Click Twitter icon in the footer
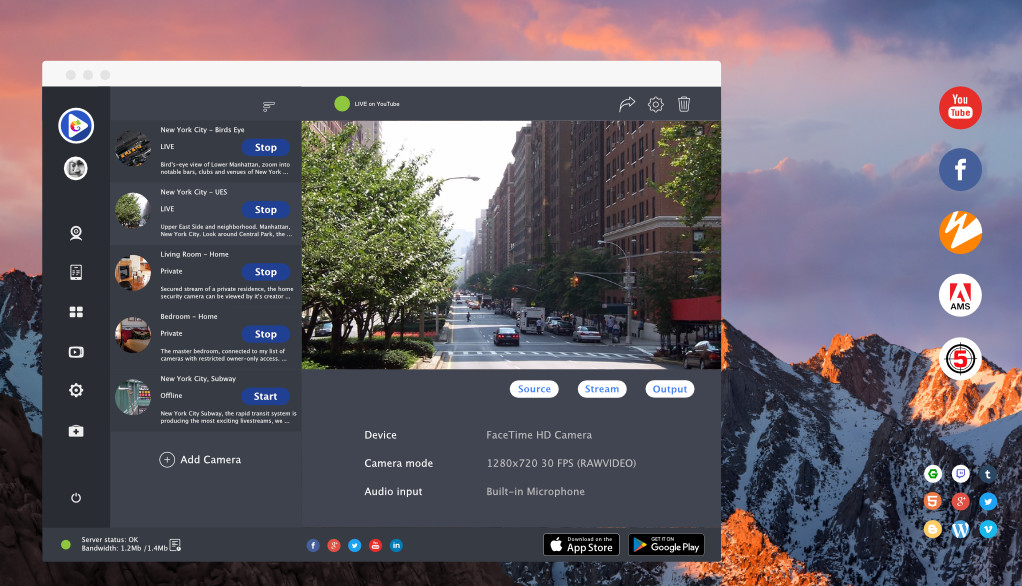1022x586 pixels. pos(355,546)
